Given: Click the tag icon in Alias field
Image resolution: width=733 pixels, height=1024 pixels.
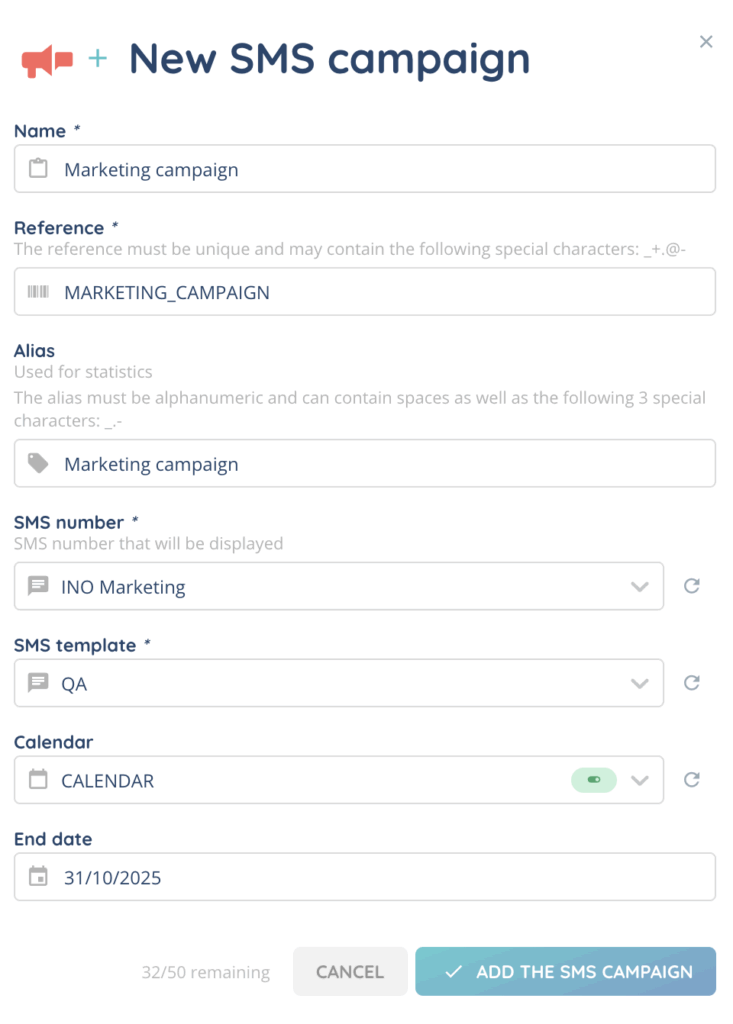Looking at the screenshot, I should (38, 463).
